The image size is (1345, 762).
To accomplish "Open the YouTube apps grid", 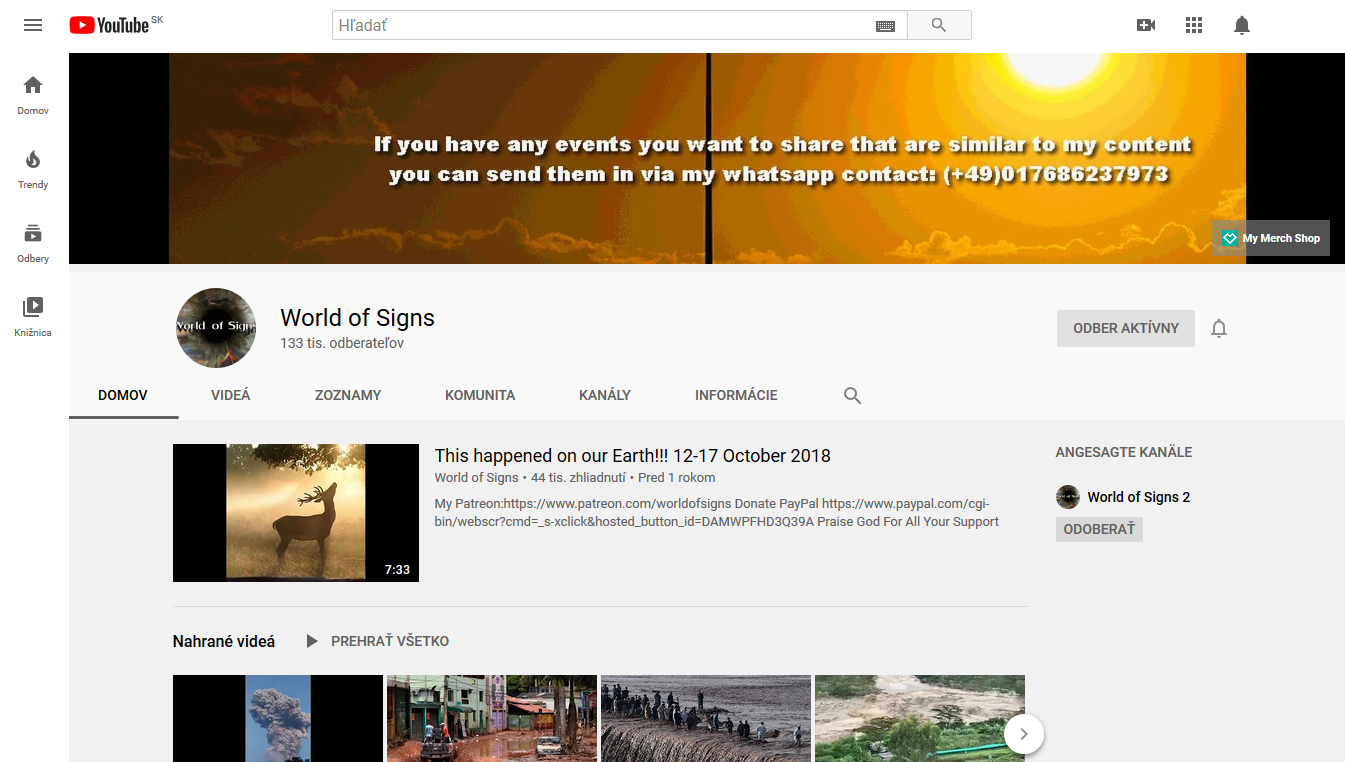I will click(x=1194, y=25).
